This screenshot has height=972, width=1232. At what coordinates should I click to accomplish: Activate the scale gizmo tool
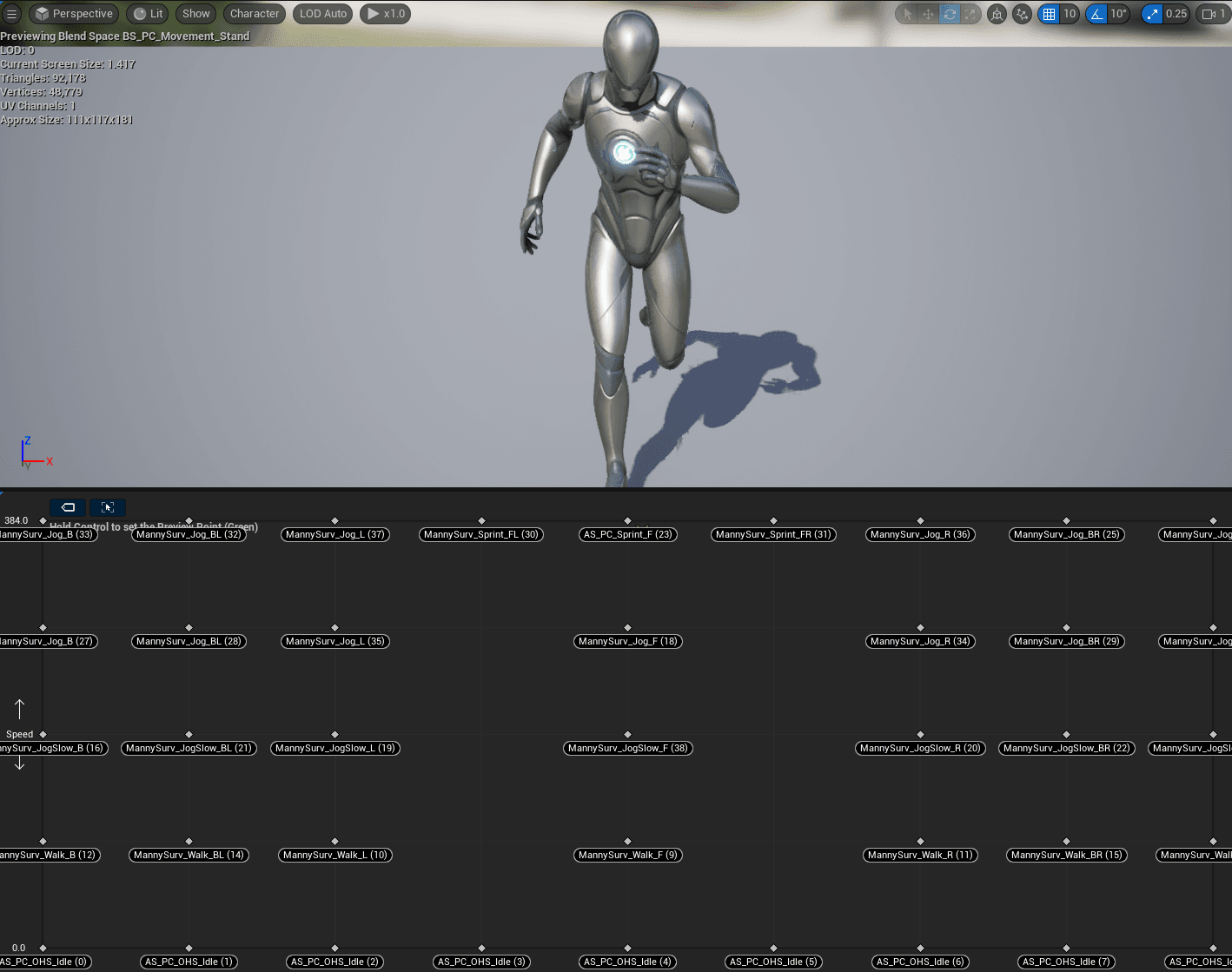tap(970, 14)
